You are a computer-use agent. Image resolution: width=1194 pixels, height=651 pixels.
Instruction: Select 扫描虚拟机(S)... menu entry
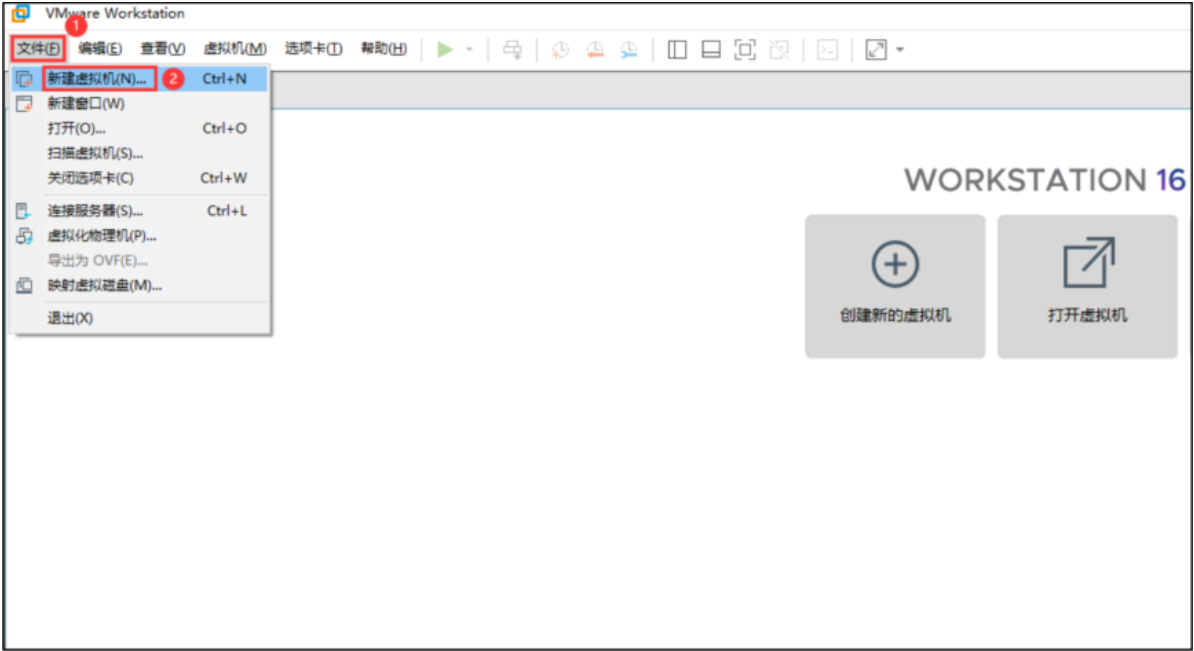click(x=141, y=153)
